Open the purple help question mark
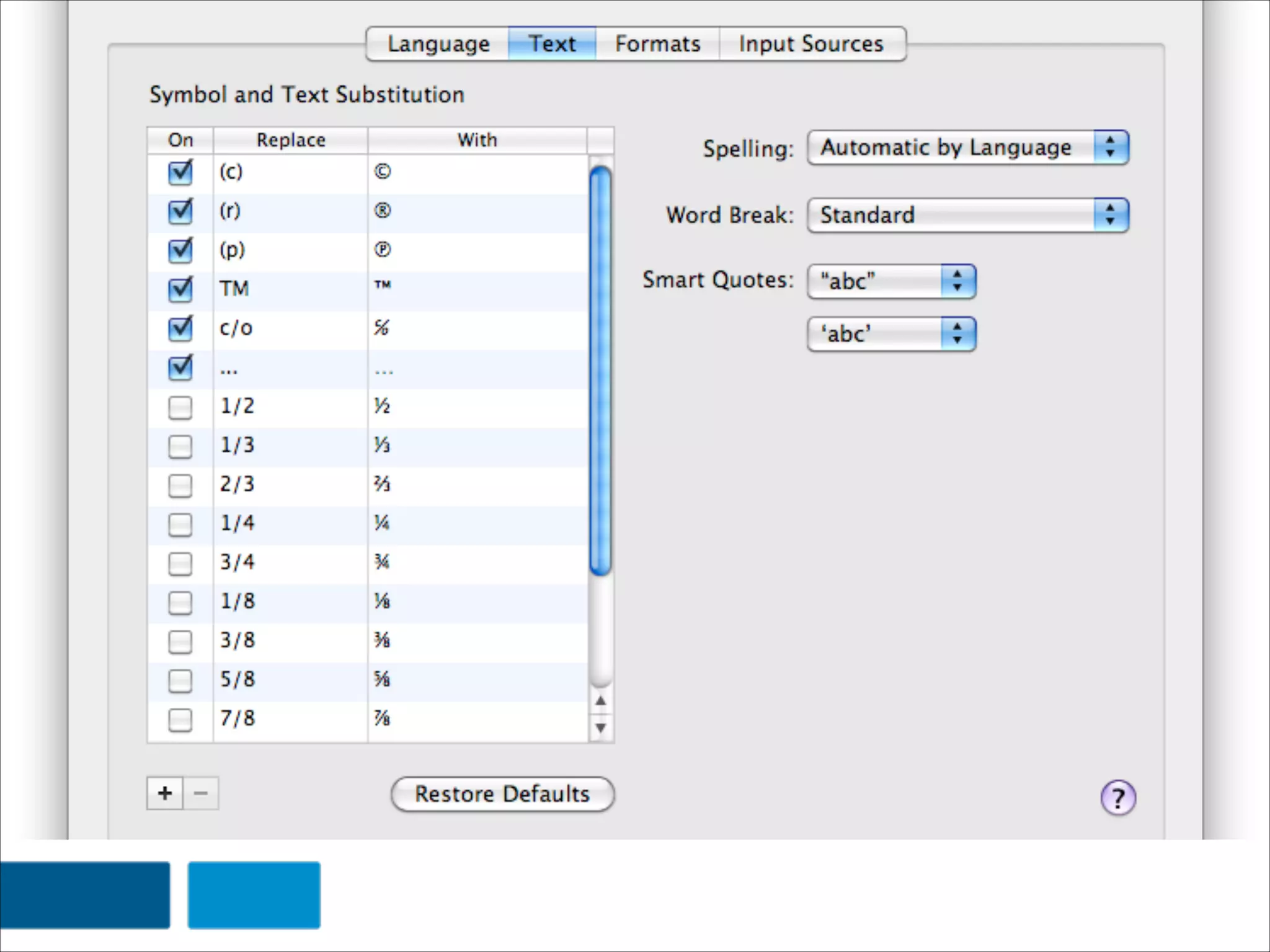1270x952 pixels. [x=1117, y=798]
